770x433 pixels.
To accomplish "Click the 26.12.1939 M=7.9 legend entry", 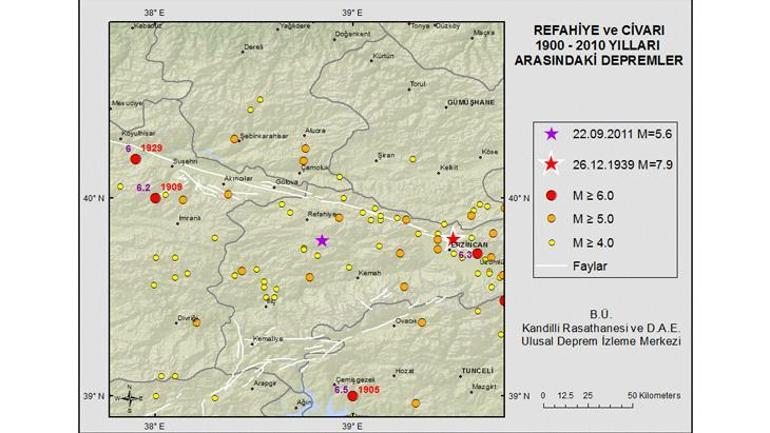I will tap(617, 164).
